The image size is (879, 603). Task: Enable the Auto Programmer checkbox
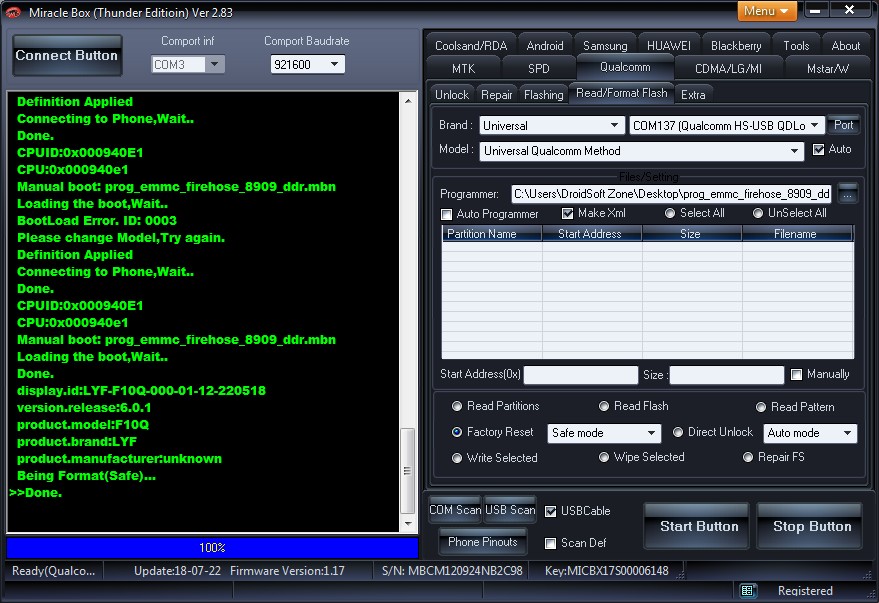(446, 214)
